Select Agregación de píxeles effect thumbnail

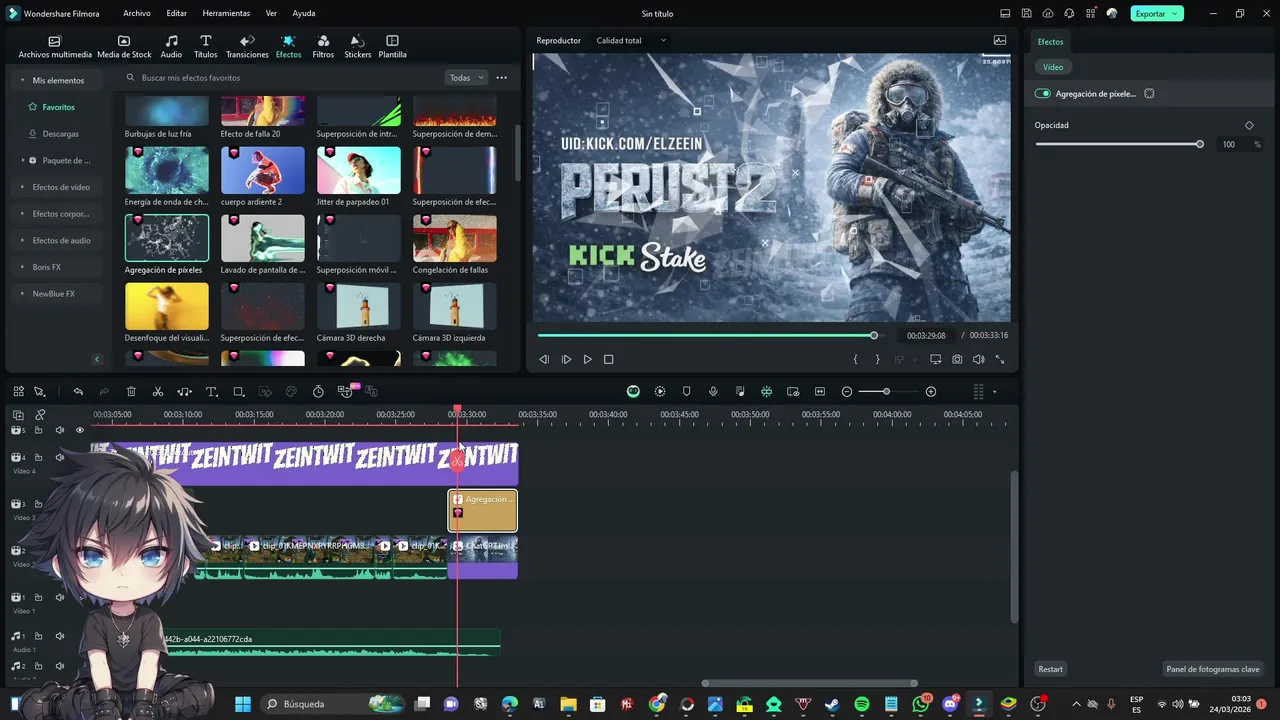[167, 238]
